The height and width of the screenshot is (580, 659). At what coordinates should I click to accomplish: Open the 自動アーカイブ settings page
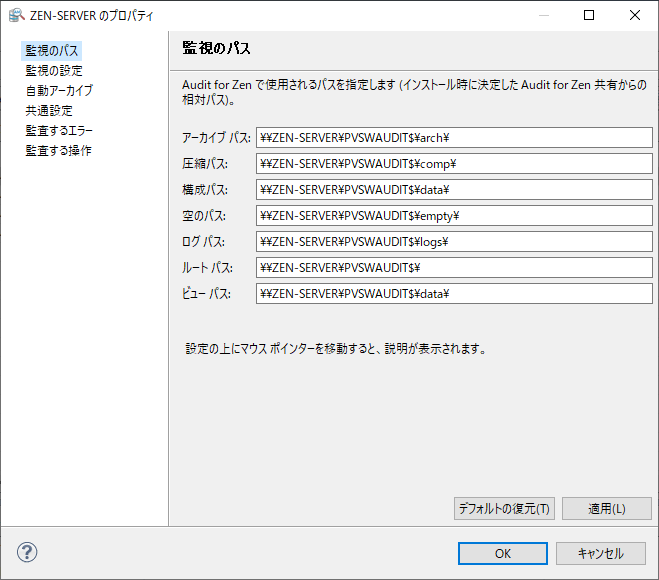[x=59, y=90]
